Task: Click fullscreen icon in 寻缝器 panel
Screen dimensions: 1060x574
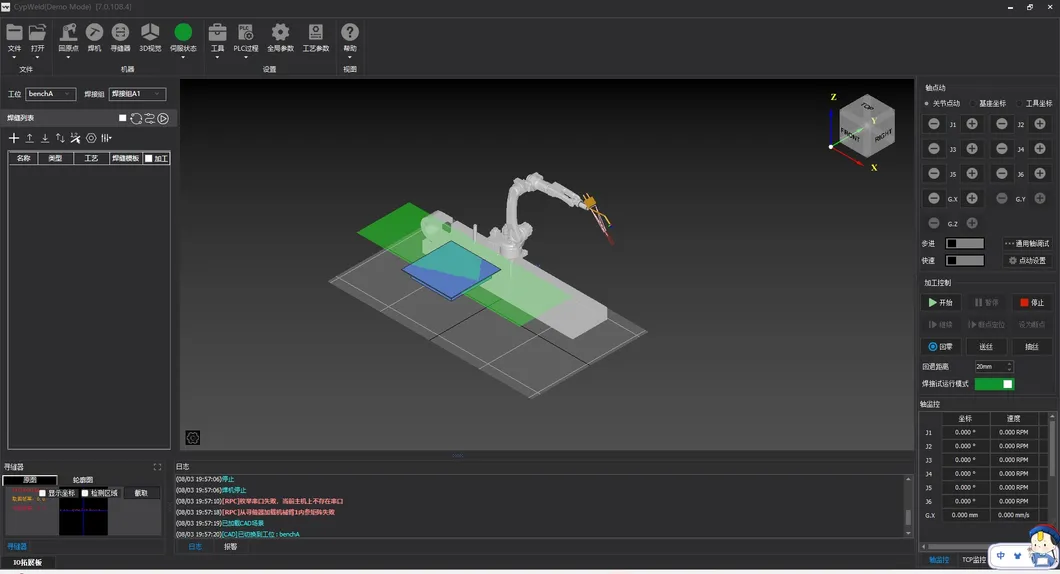Action: (157, 467)
